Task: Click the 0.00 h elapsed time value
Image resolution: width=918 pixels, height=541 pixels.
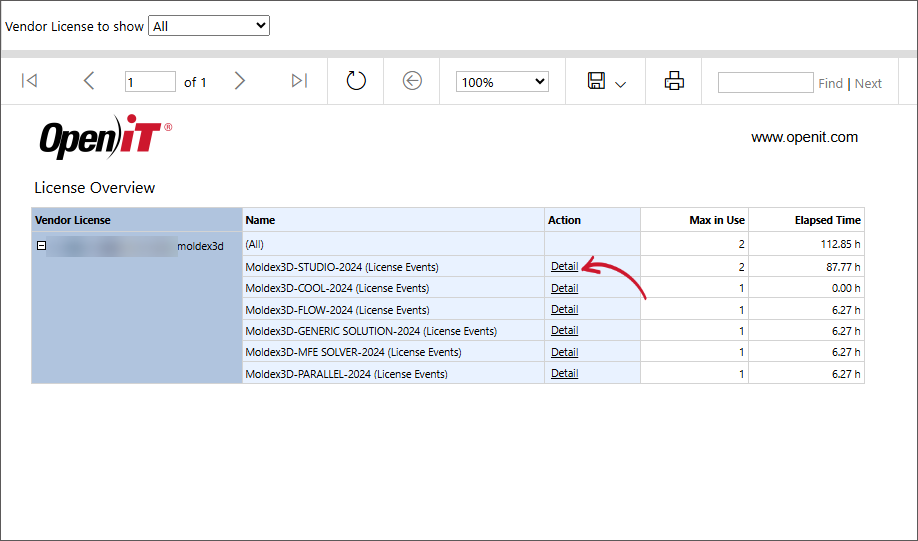Action: 846,288
